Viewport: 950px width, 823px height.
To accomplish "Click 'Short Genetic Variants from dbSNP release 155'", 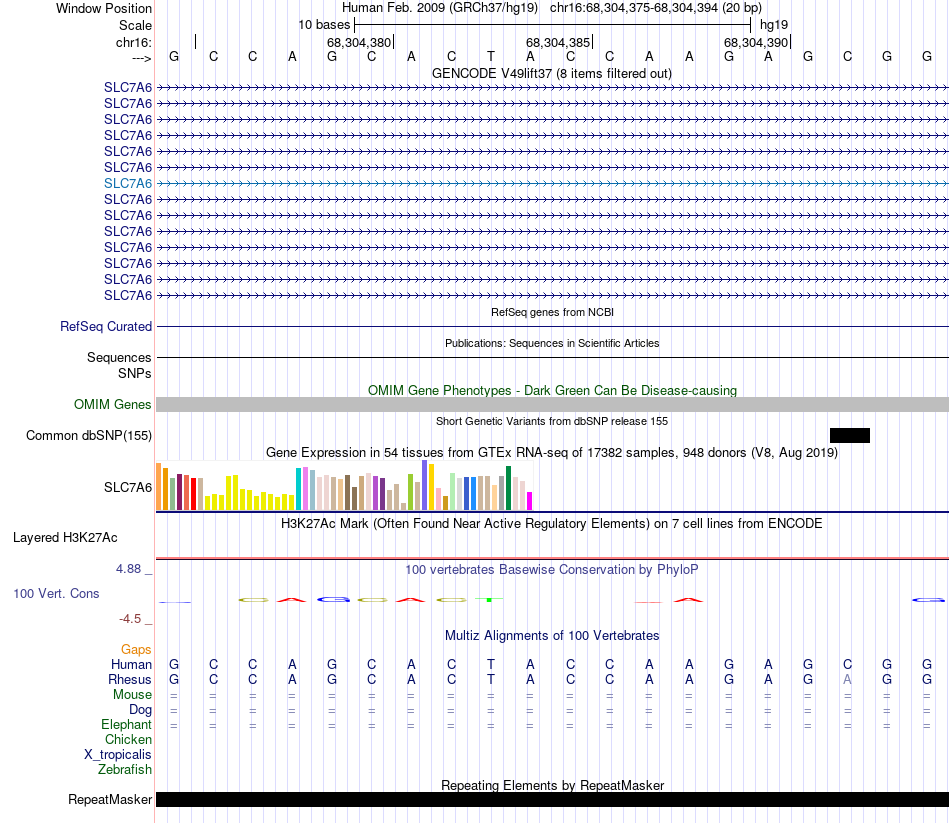I will (x=552, y=421).
